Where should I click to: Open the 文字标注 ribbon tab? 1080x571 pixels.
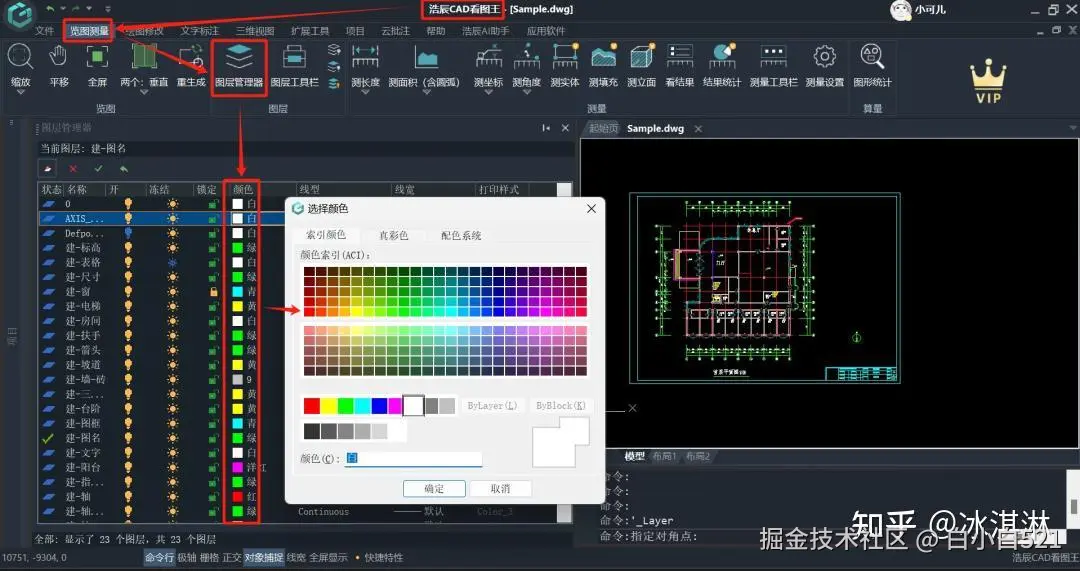199,31
